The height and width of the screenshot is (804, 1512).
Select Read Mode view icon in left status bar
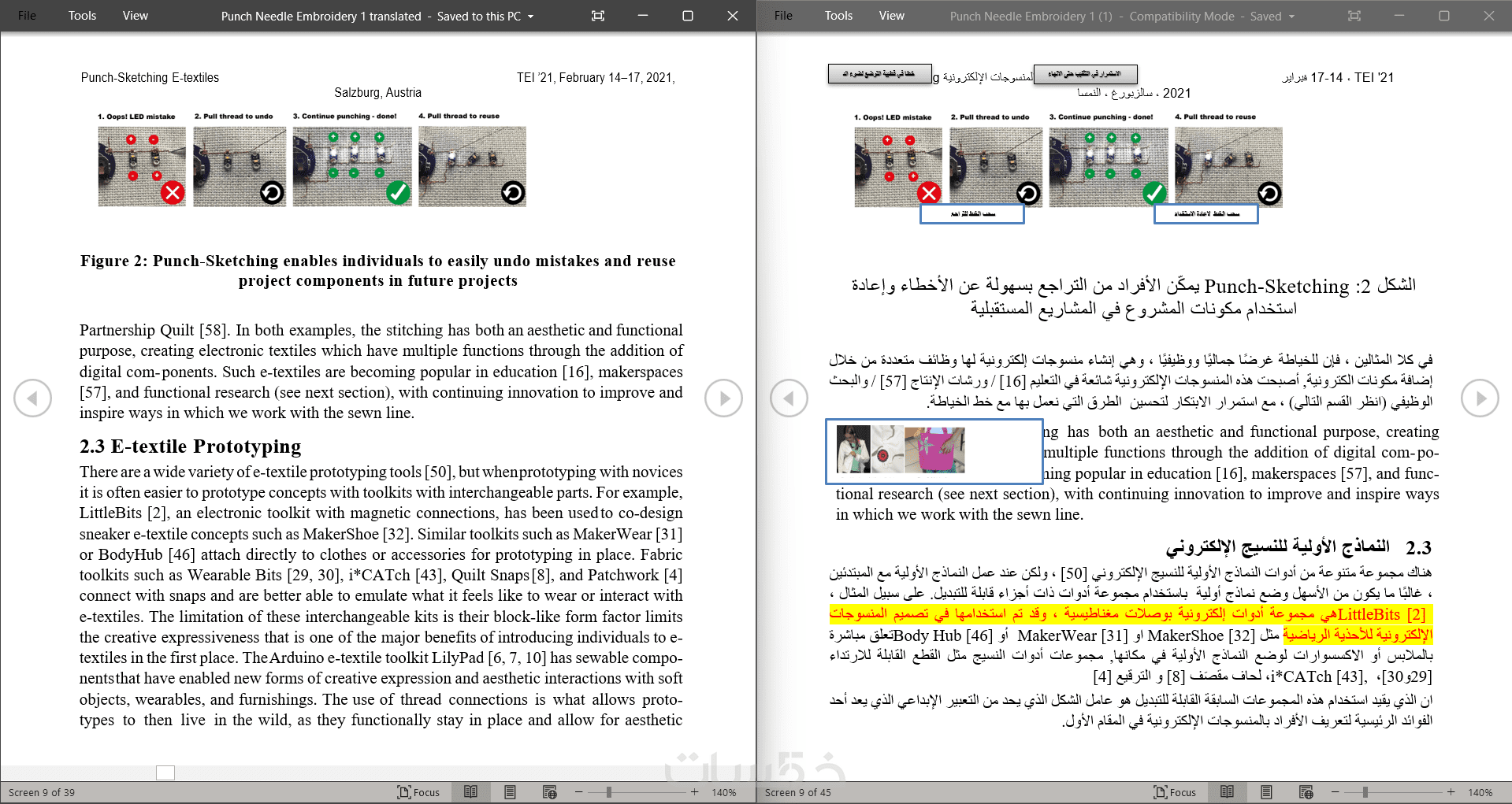(471, 792)
